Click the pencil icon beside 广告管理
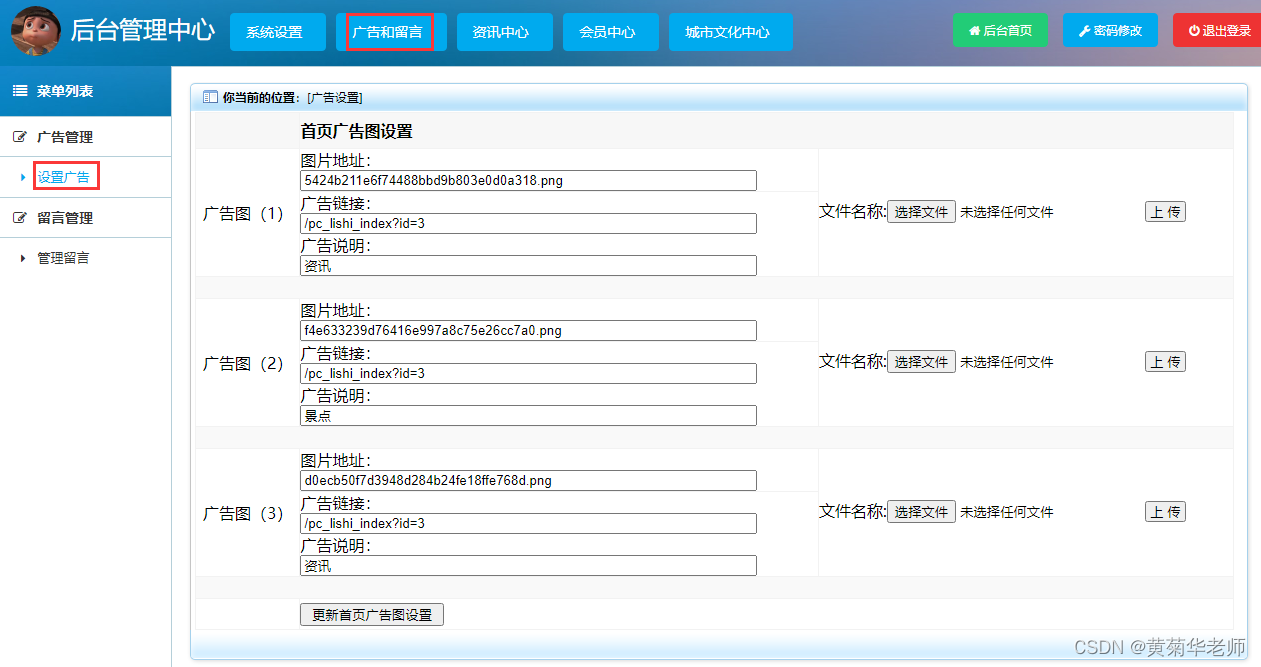 pos(17,136)
